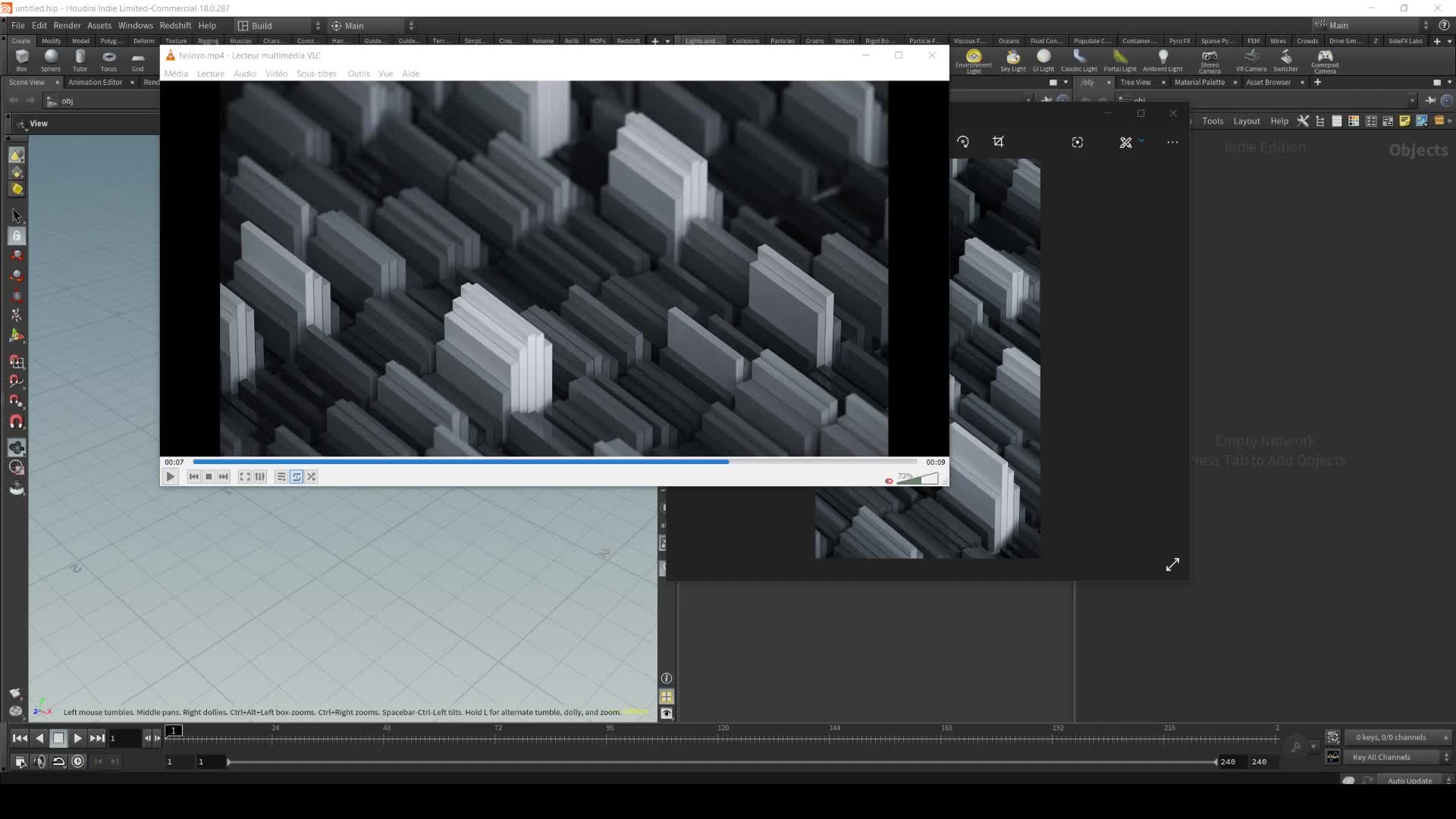Toggle timeline audio playback icon
1456x819 pixels.
39,761
